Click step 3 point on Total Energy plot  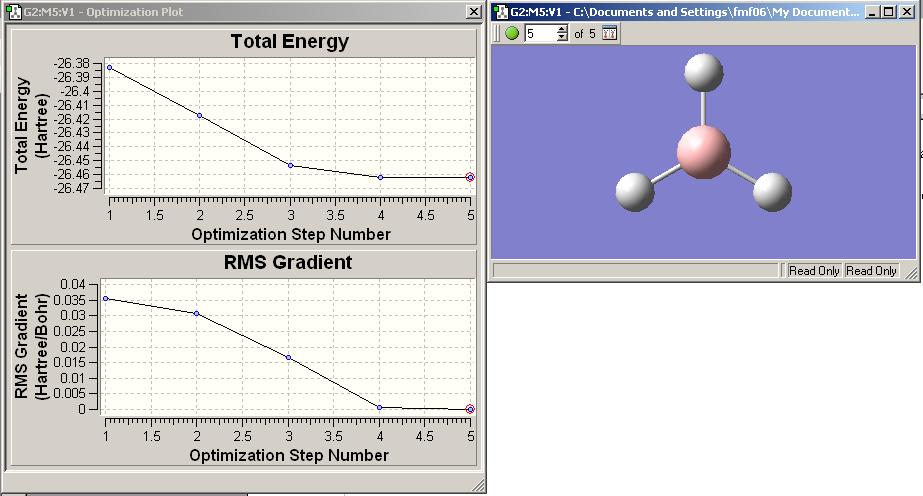coord(291,165)
